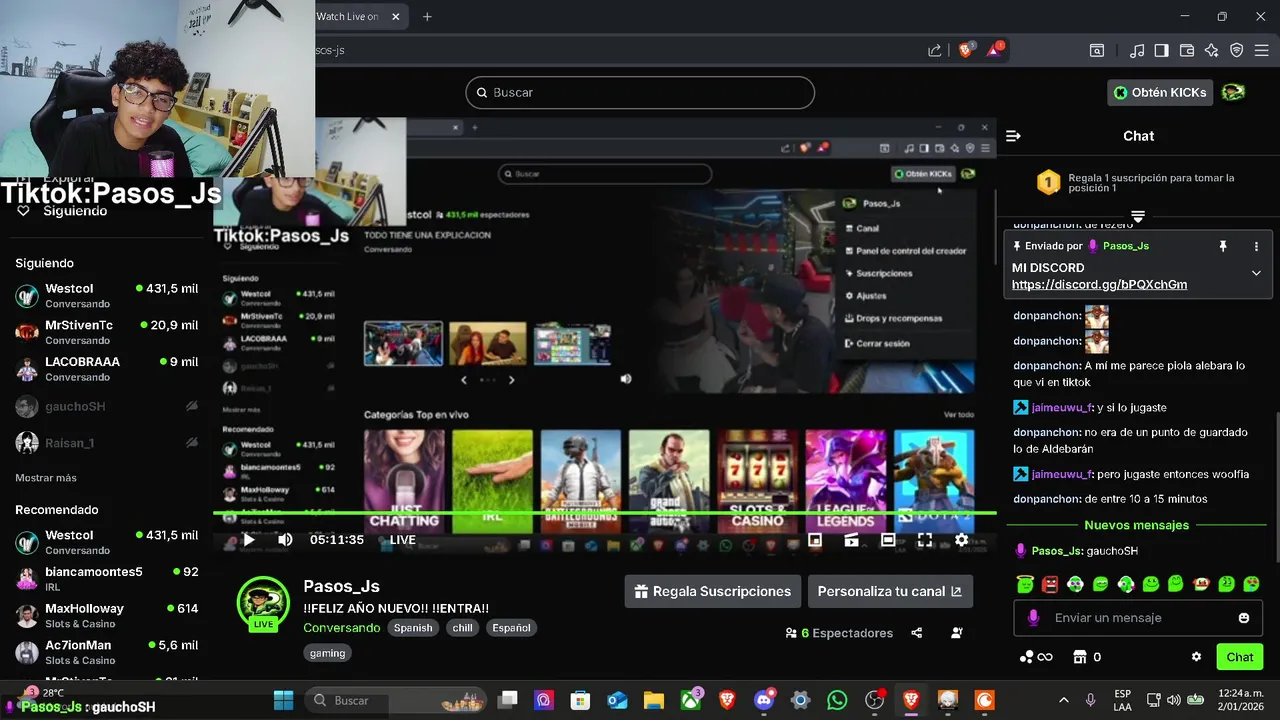Click the share page icon in address bar
This screenshot has height=720, width=1280.
coord(934,50)
